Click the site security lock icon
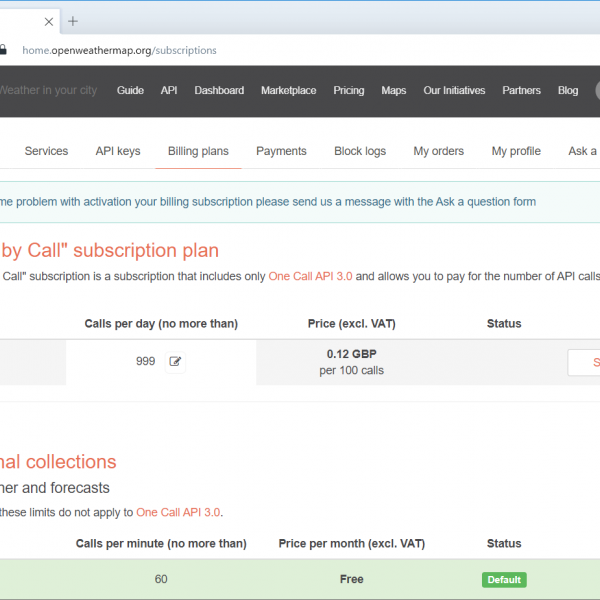 pyautogui.click(x=4, y=49)
